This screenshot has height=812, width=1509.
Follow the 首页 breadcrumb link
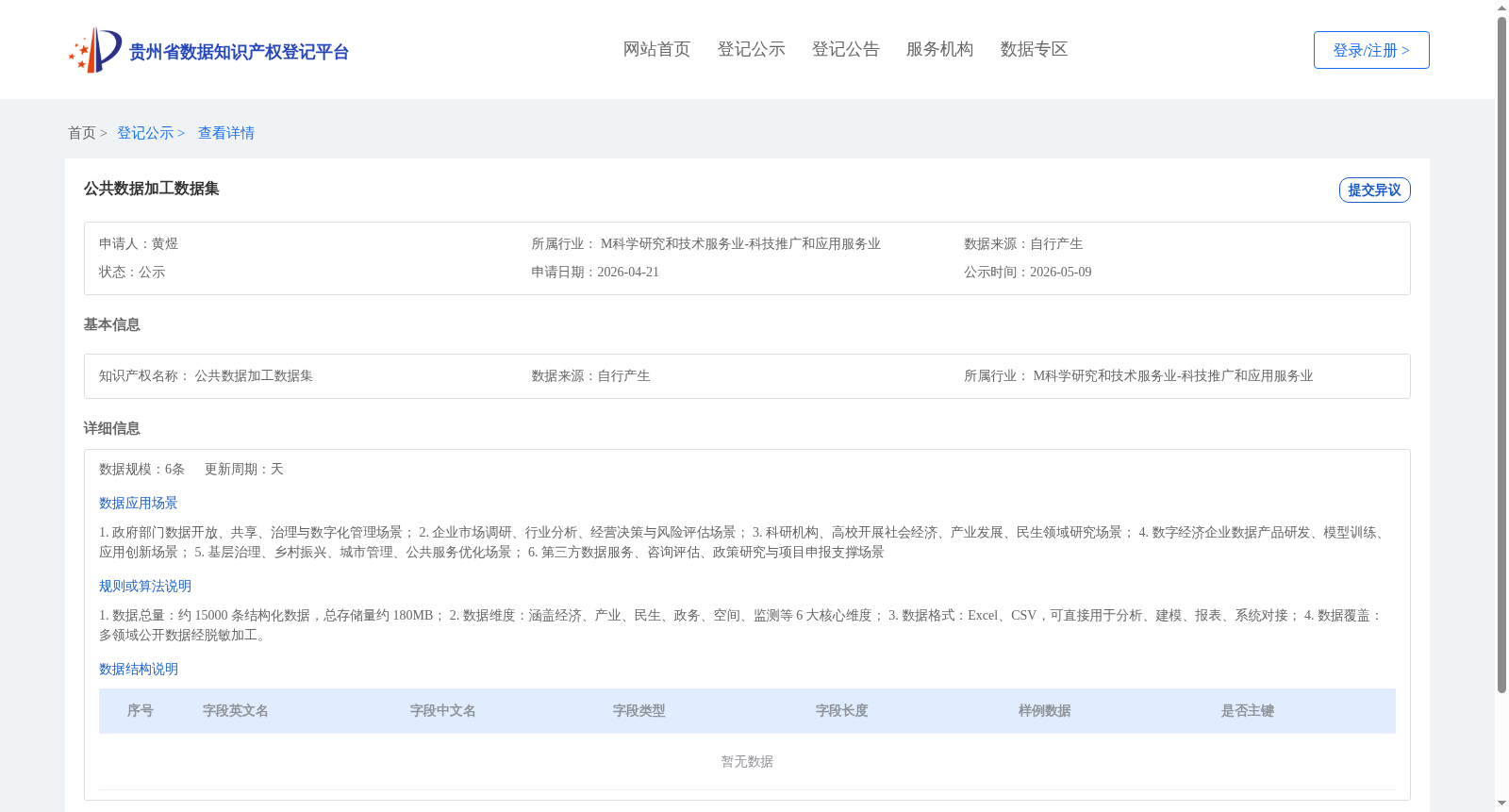point(82,133)
